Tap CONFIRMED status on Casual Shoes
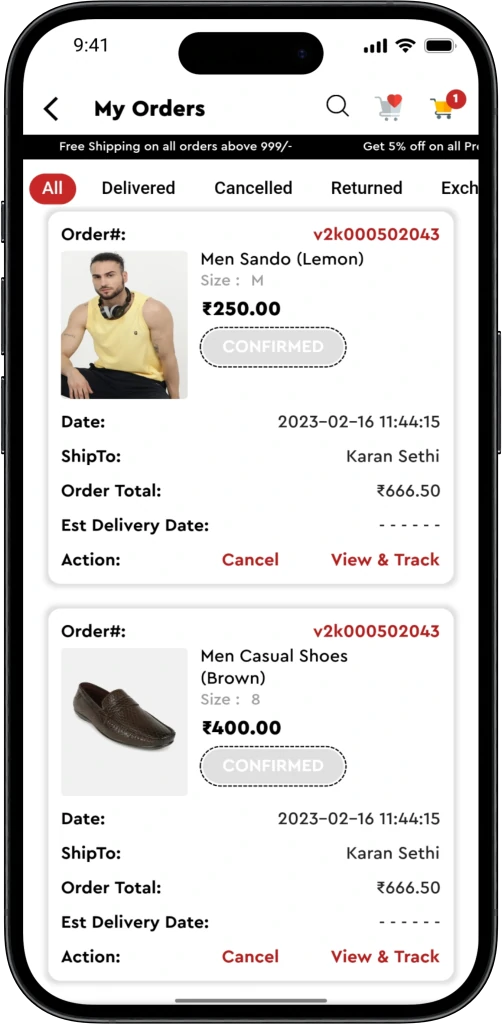This screenshot has width=502, height=1024. coord(273,766)
